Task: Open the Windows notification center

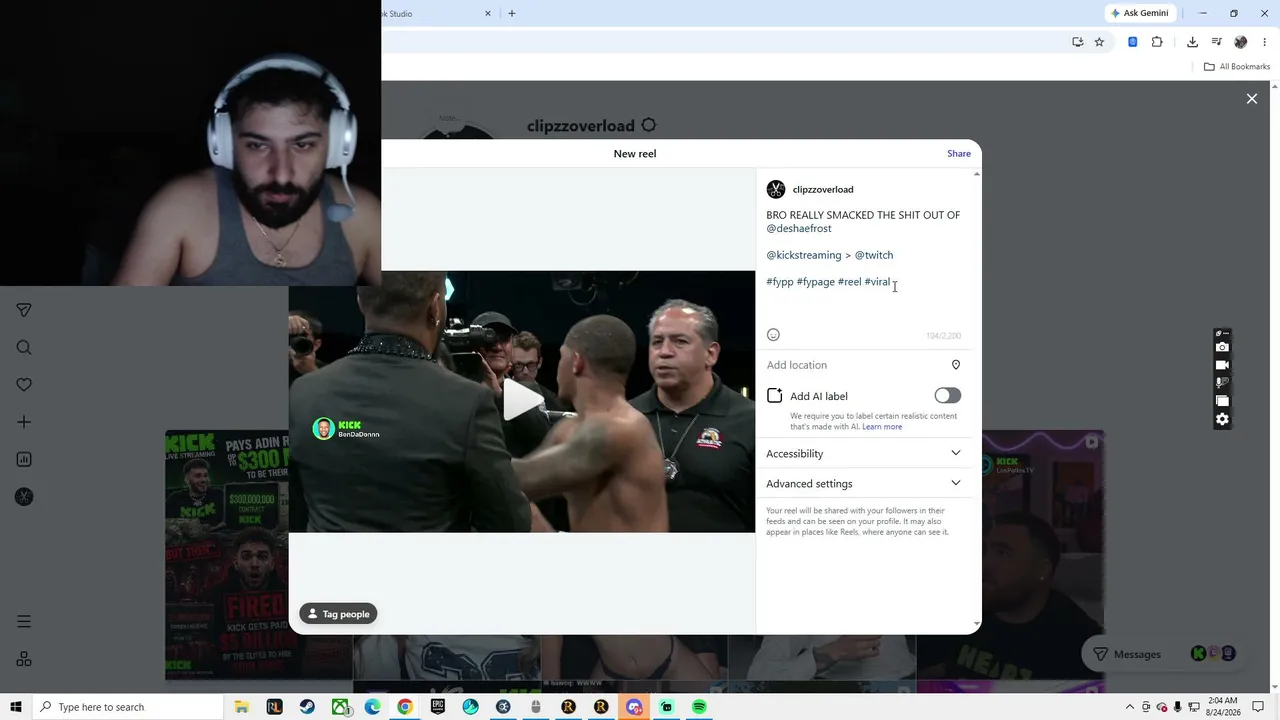Action: tap(1258, 707)
